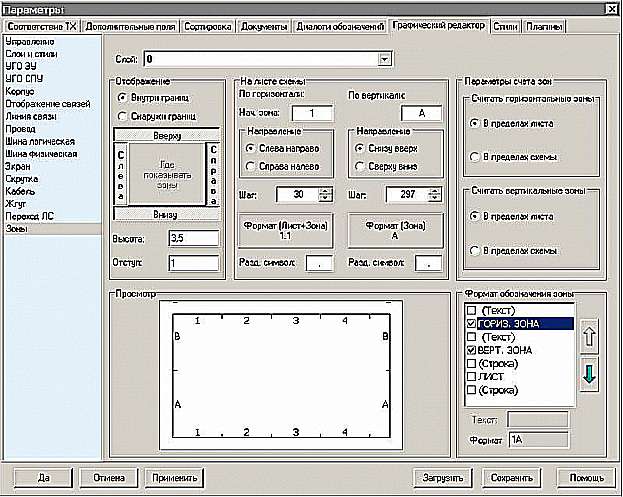The width and height of the screenshot is (623, 497).
Task: Click the Отмена button
Action: pyautogui.click(x=109, y=478)
